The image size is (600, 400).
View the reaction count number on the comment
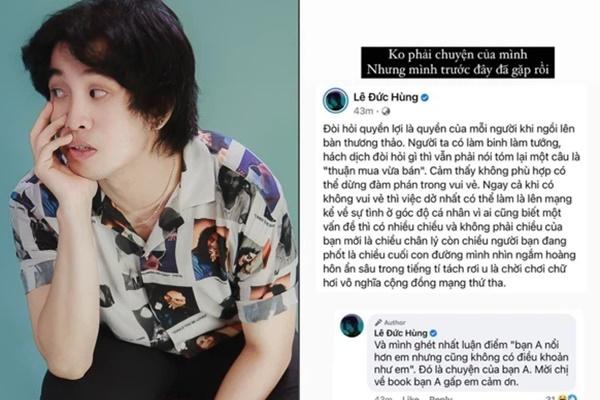551,398
